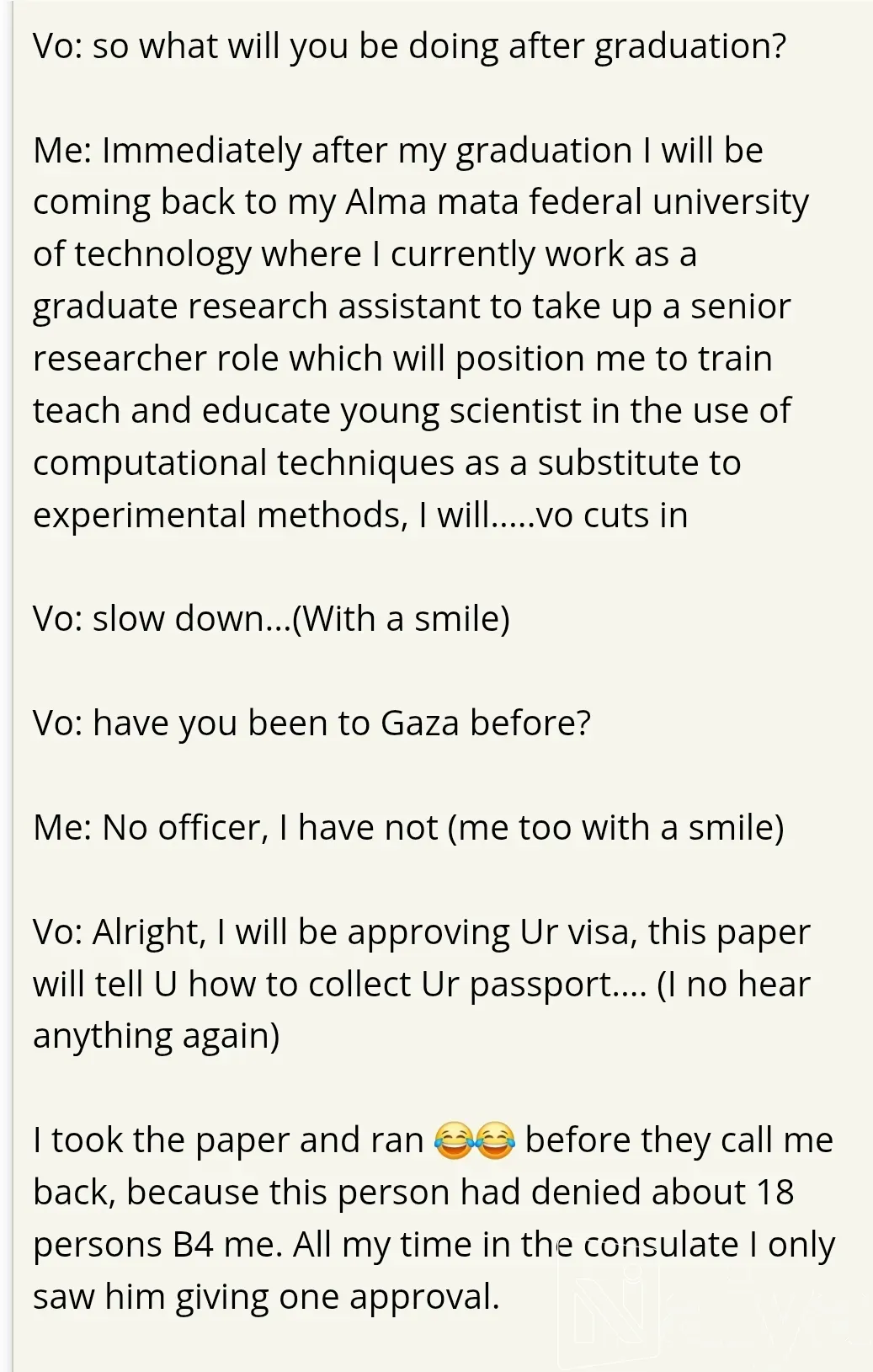Click the first laughing-tears emoji
The height and width of the screenshot is (1372, 873).
454,1140
